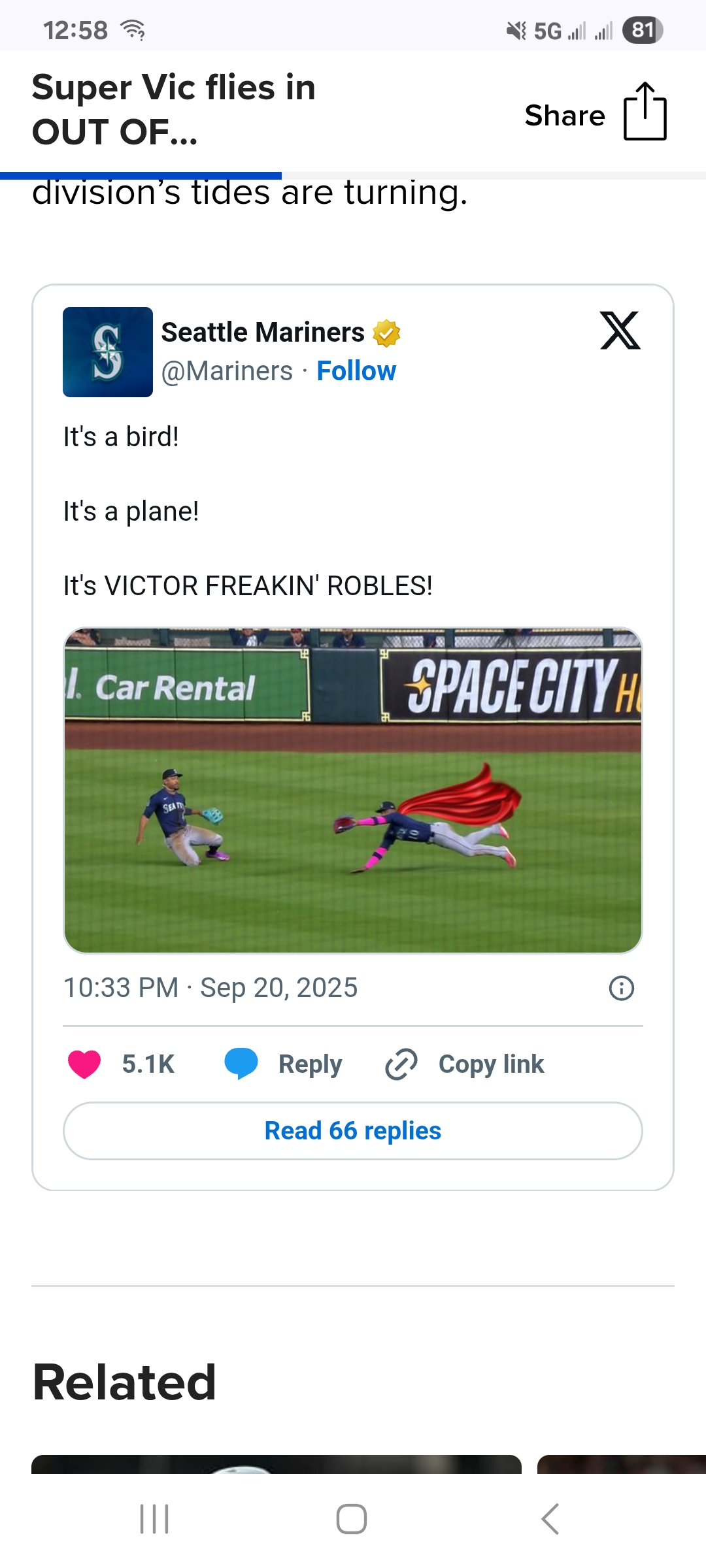Viewport: 706px width, 1568px height.
Task: Tap the share upload icon
Action: click(645, 112)
